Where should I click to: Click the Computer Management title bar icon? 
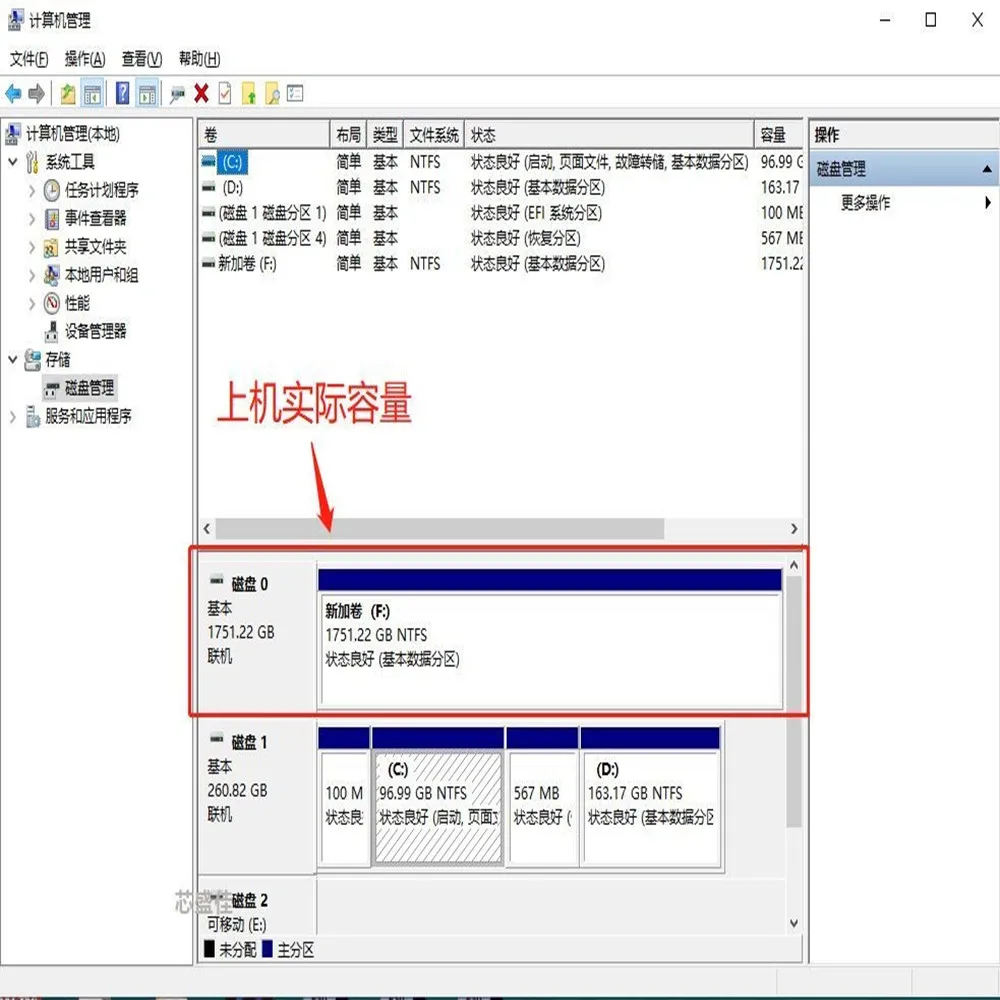[15, 20]
